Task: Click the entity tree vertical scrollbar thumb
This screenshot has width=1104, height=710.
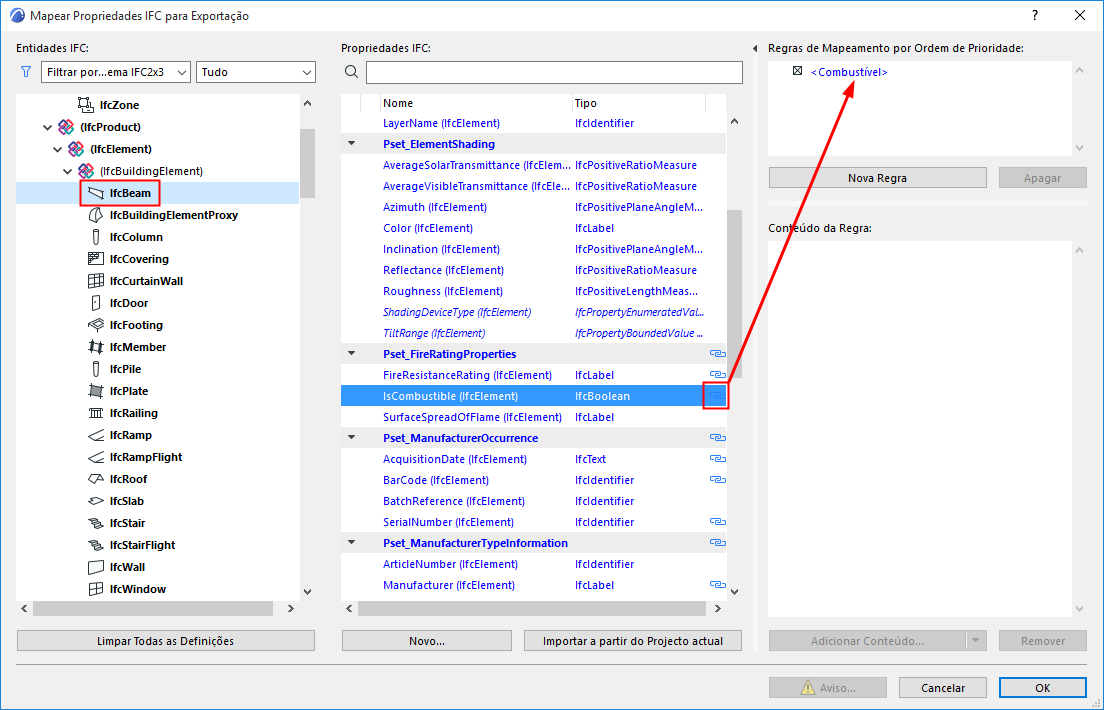Action: (307, 163)
